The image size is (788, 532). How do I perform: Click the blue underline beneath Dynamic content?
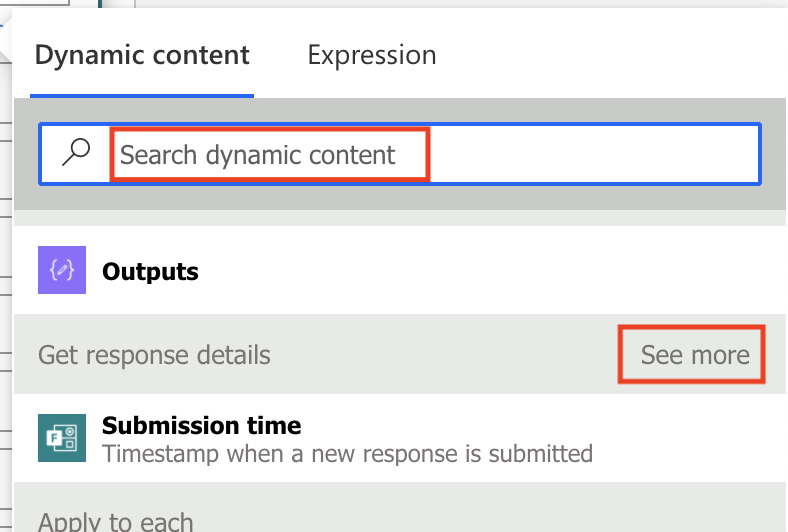(142, 95)
